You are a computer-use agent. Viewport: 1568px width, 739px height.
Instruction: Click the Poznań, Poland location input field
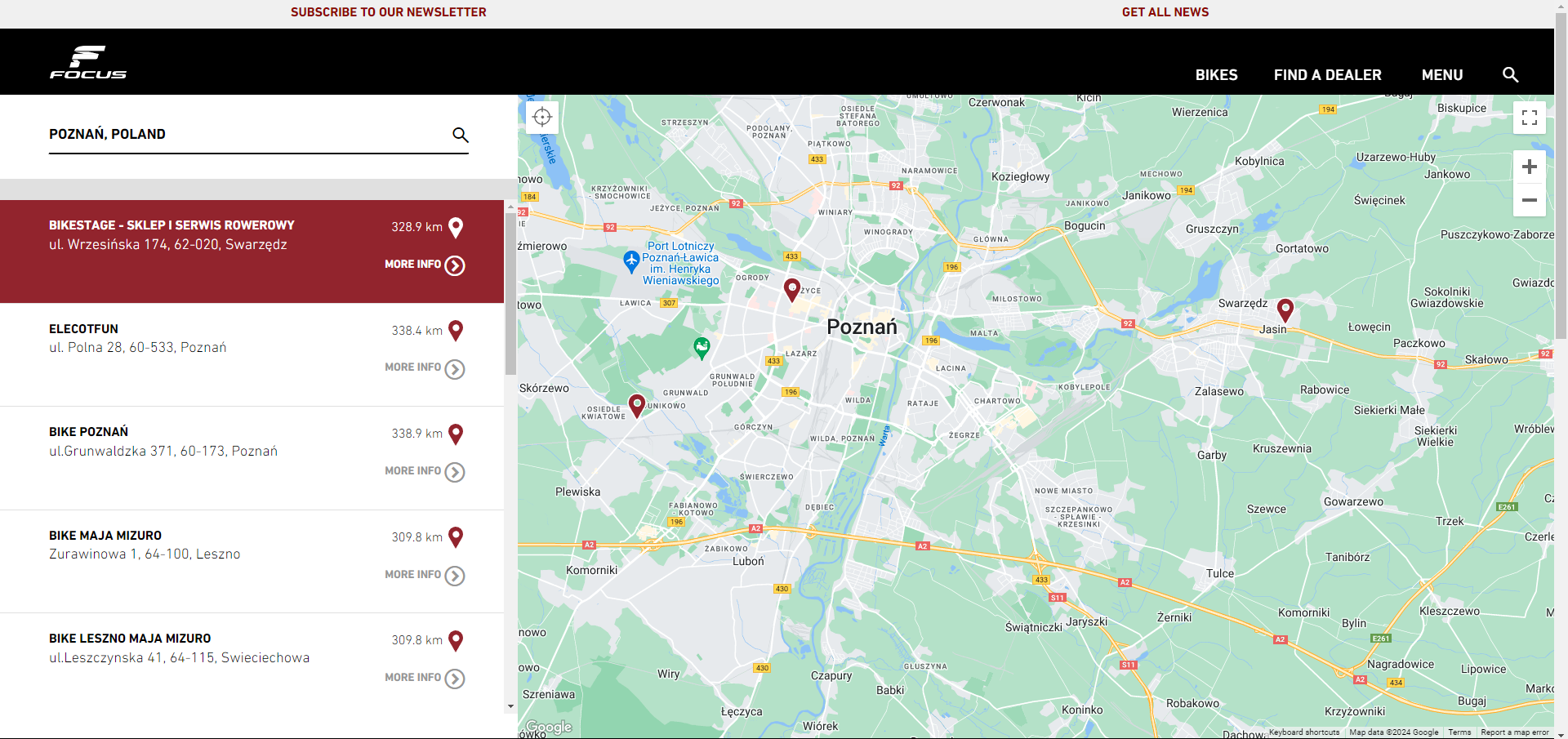click(245, 134)
